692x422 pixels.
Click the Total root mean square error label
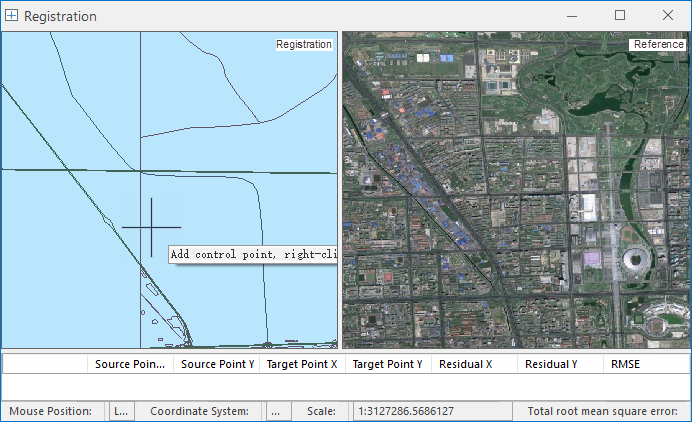click(602, 411)
